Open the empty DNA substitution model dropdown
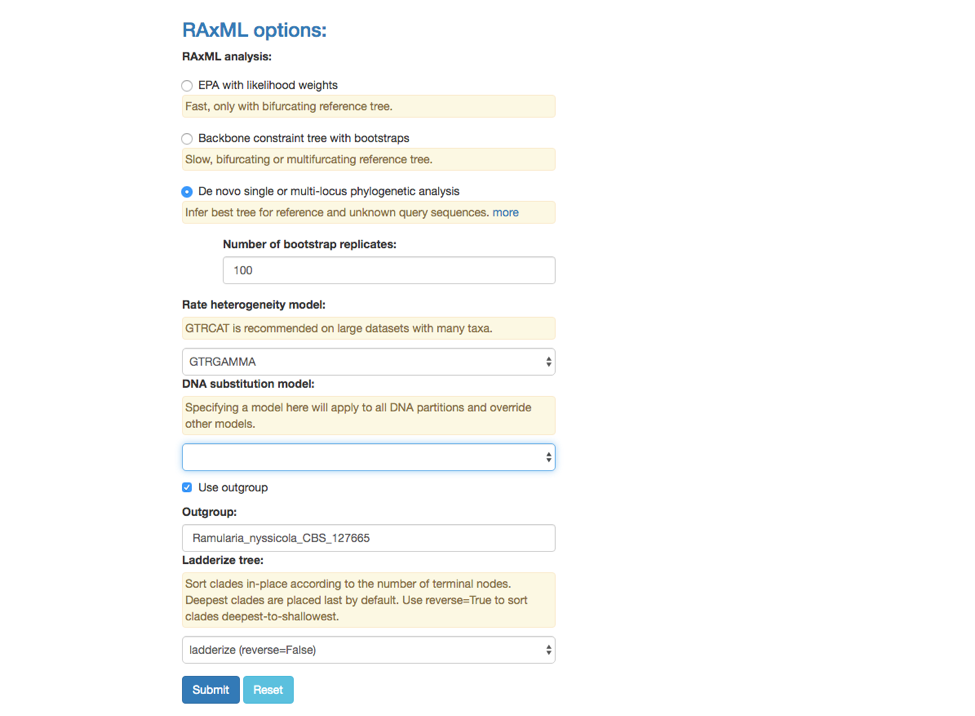This screenshot has height=716, width=975. click(x=369, y=457)
